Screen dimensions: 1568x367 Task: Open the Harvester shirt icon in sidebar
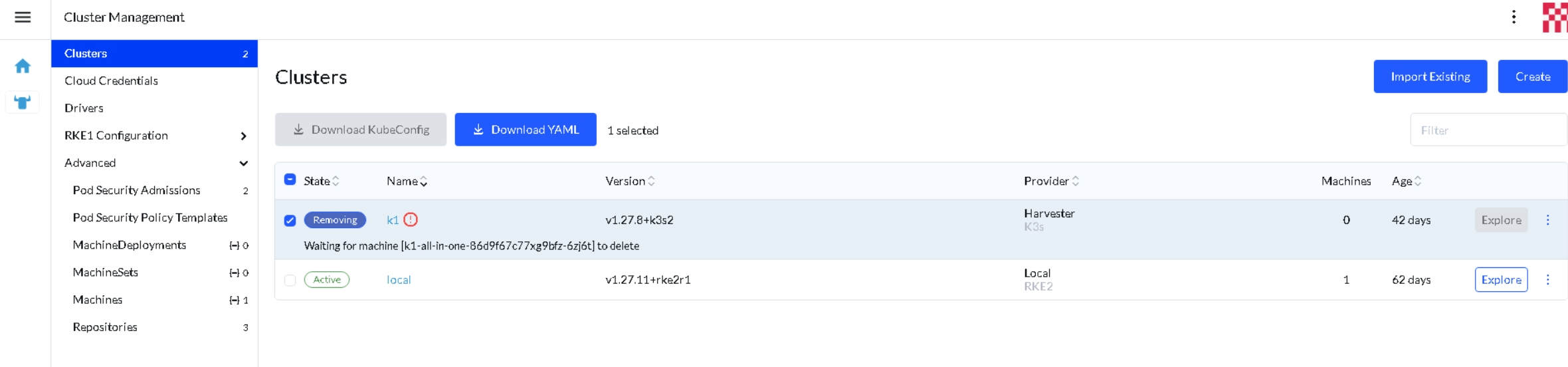point(23,102)
